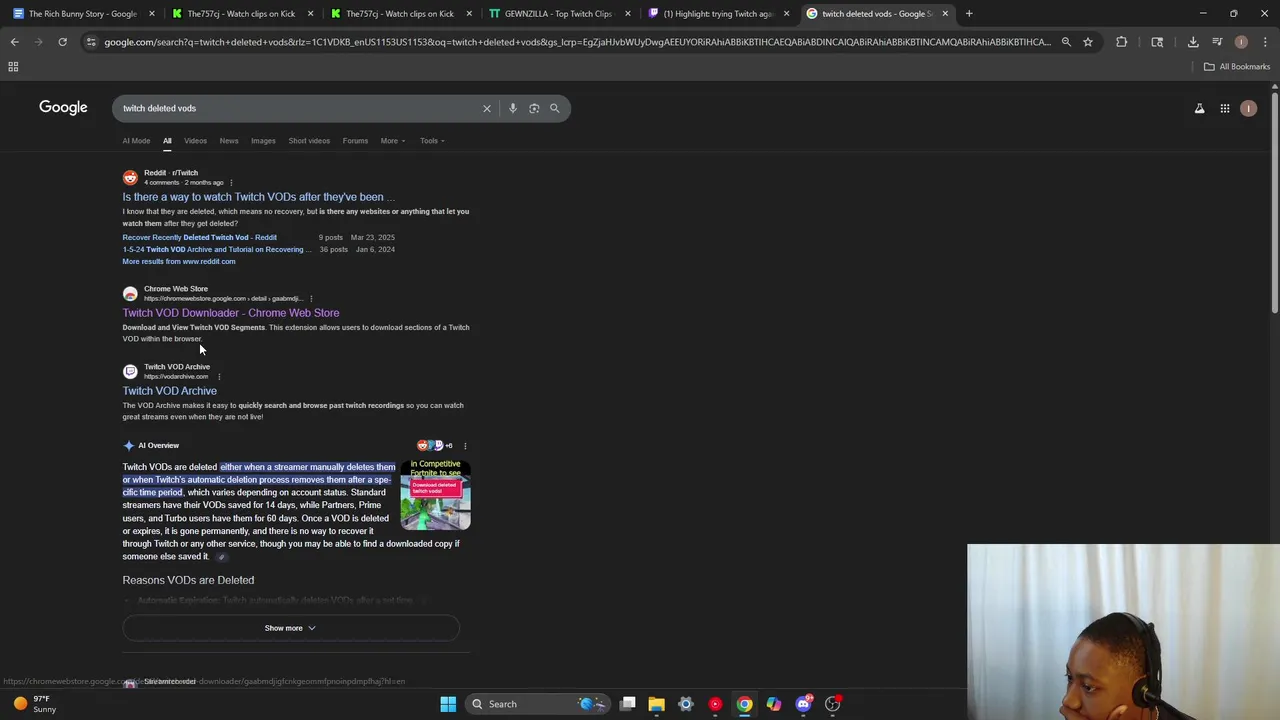The image size is (1280, 720).
Task: Open Discord from the taskbar
Action: (x=803, y=704)
